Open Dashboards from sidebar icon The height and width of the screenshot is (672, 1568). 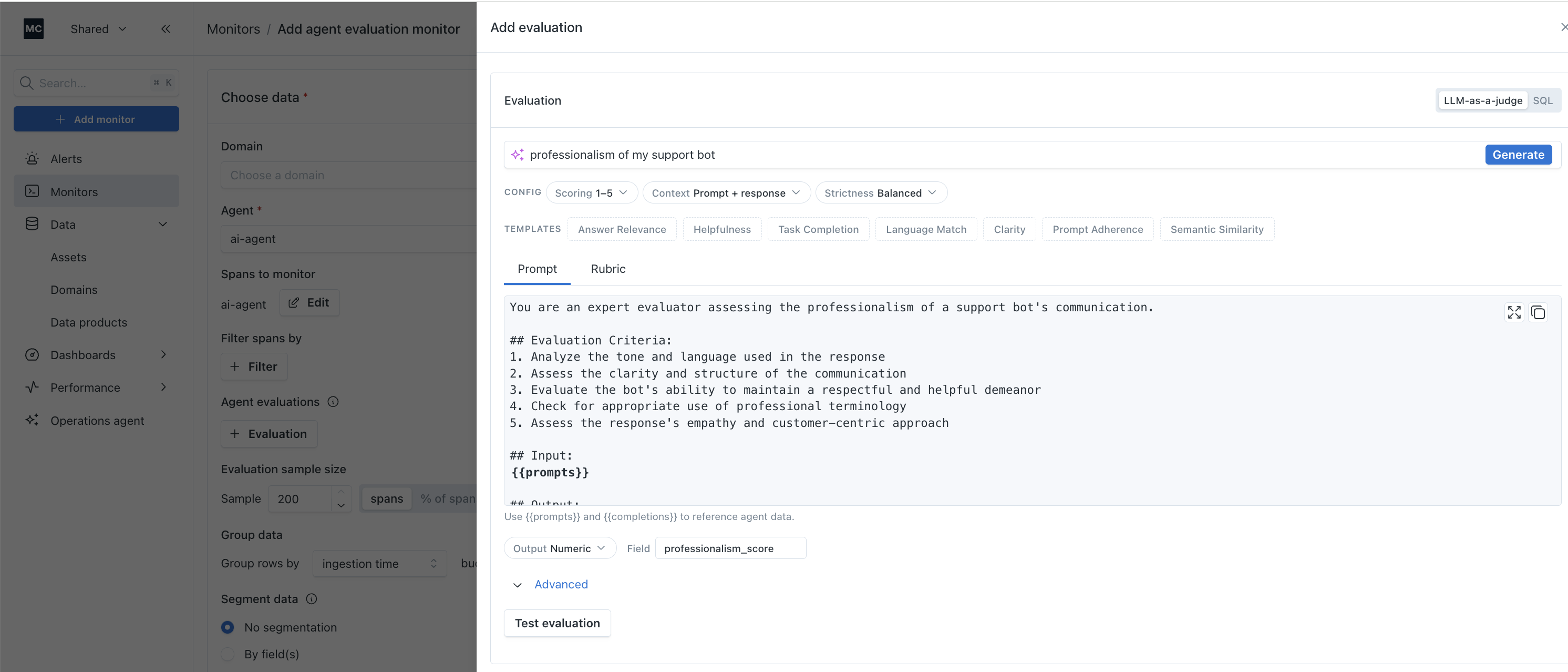point(32,354)
